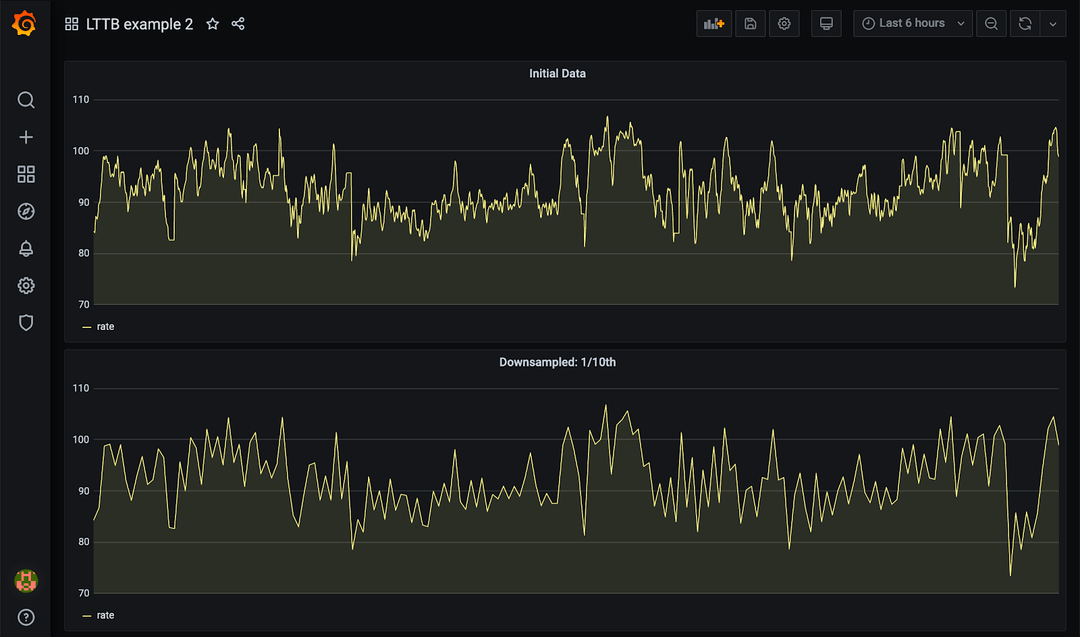The width and height of the screenshot is (1080, 637).
Task: Star the LTTB example 2 dashboard
Action: [x=211, y=23]
